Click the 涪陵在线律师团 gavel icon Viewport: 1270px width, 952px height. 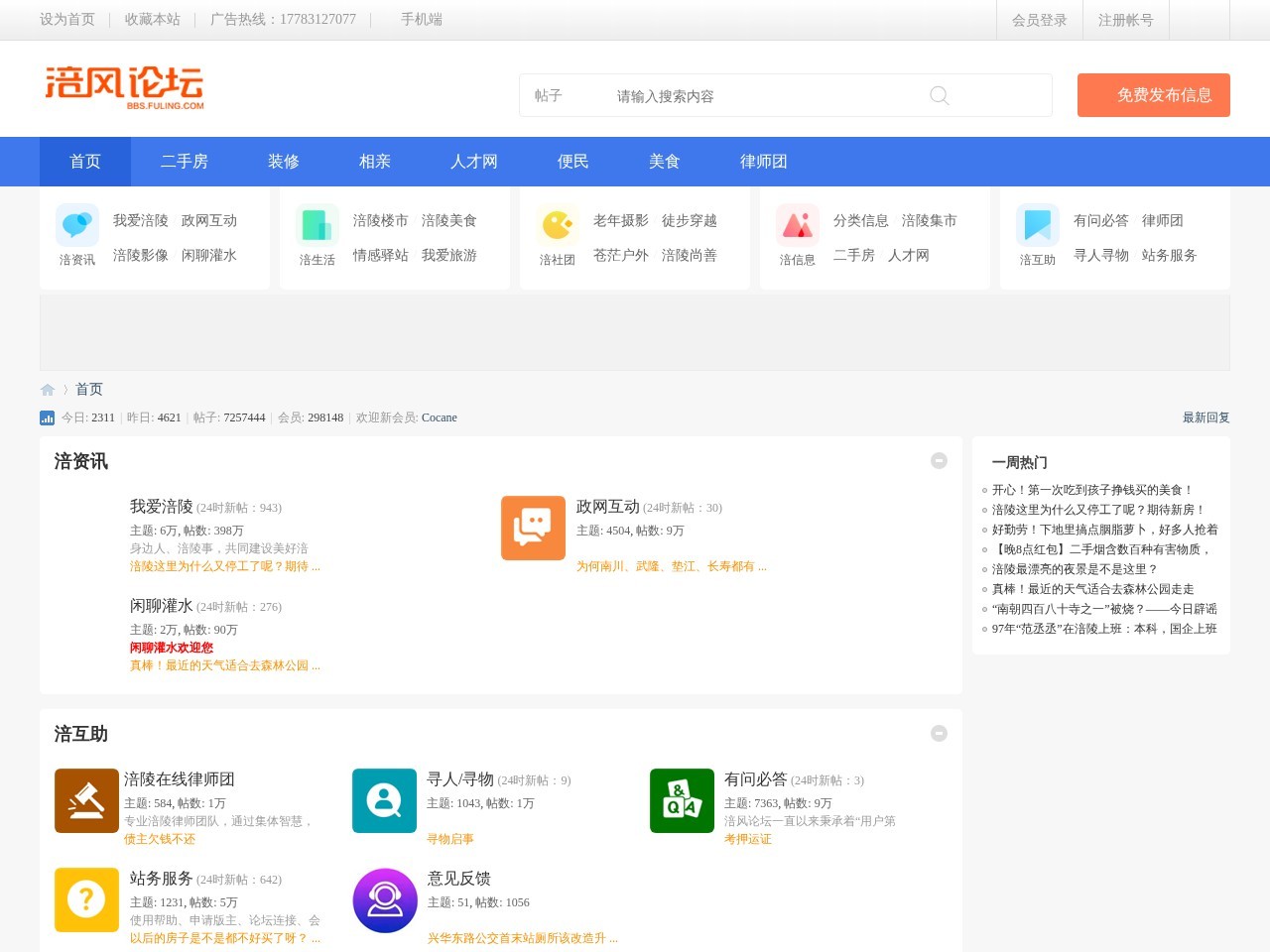(86, 800)
